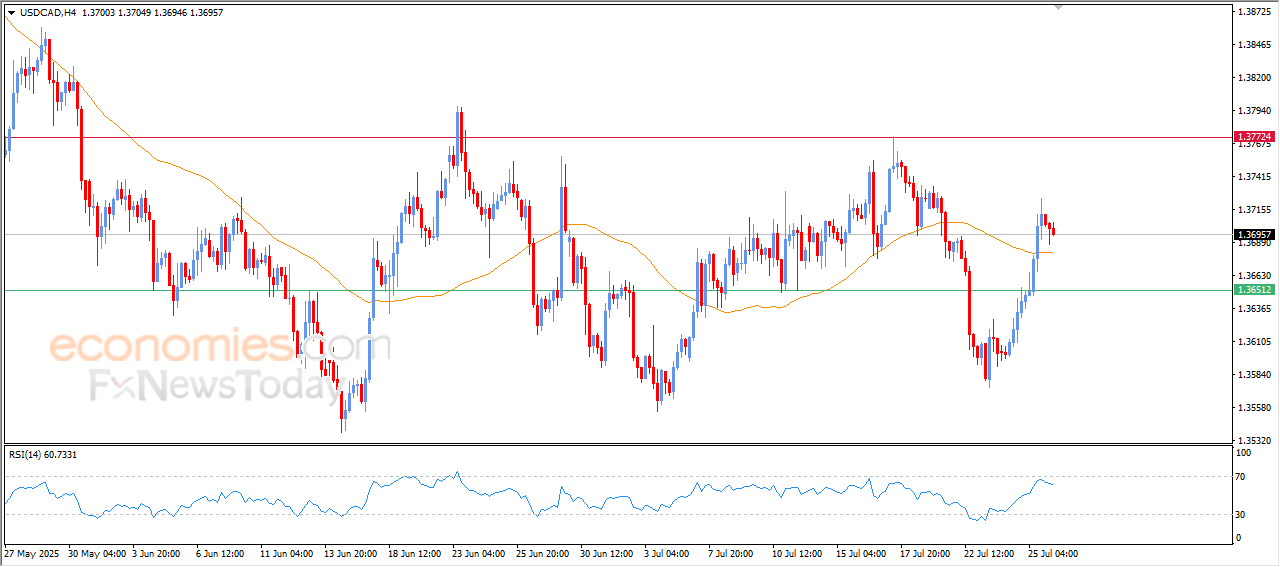Screen dimensions: 1280x567
Task: Click the 15 Jul 04:00 time label
Action: [x=861, y=553]
